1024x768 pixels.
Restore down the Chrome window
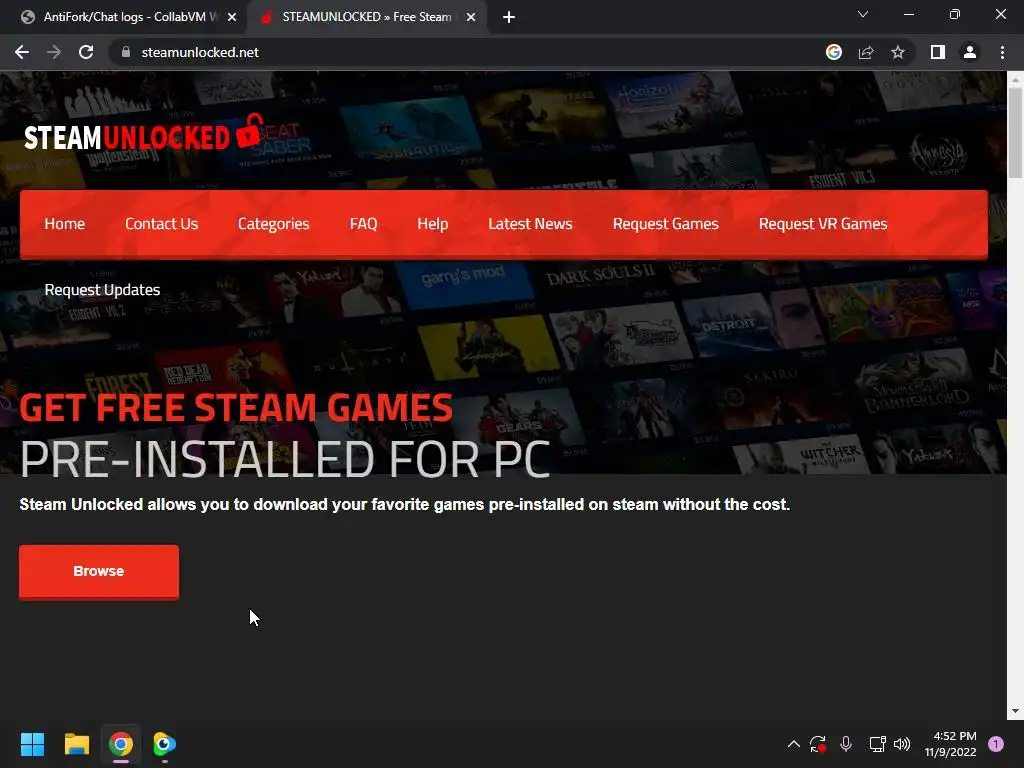[x=955, y=14]
